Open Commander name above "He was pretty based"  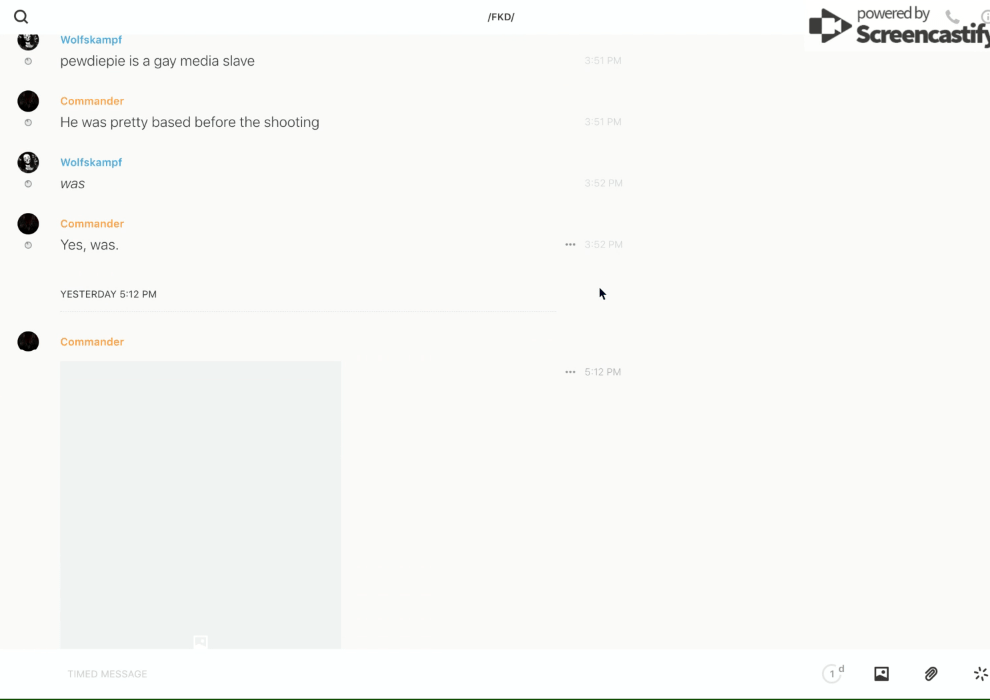(92, 101)
